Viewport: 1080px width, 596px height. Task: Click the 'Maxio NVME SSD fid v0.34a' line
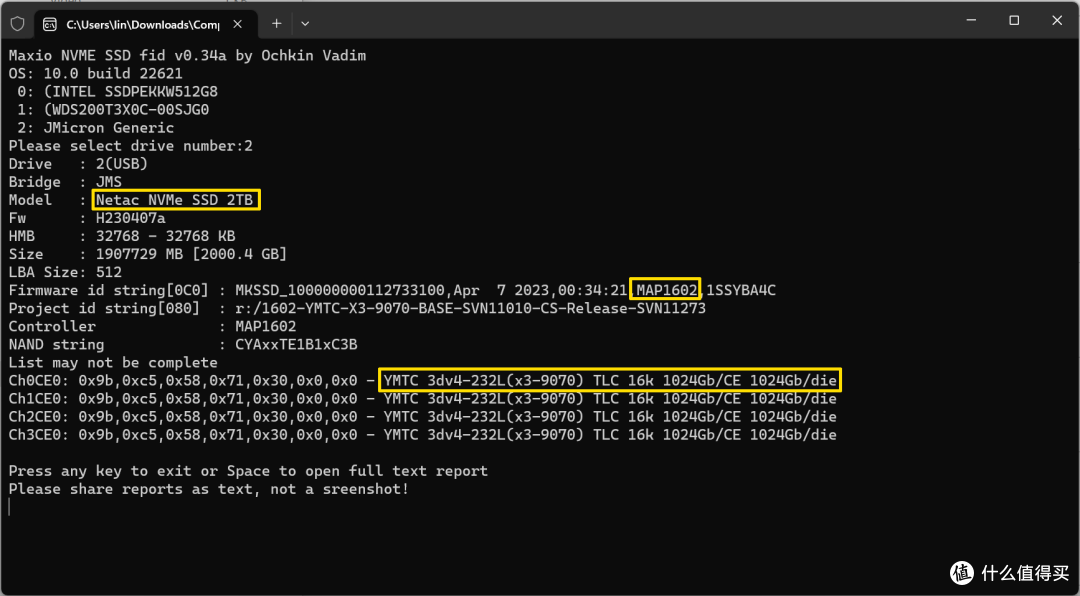[x=187, y=56]
